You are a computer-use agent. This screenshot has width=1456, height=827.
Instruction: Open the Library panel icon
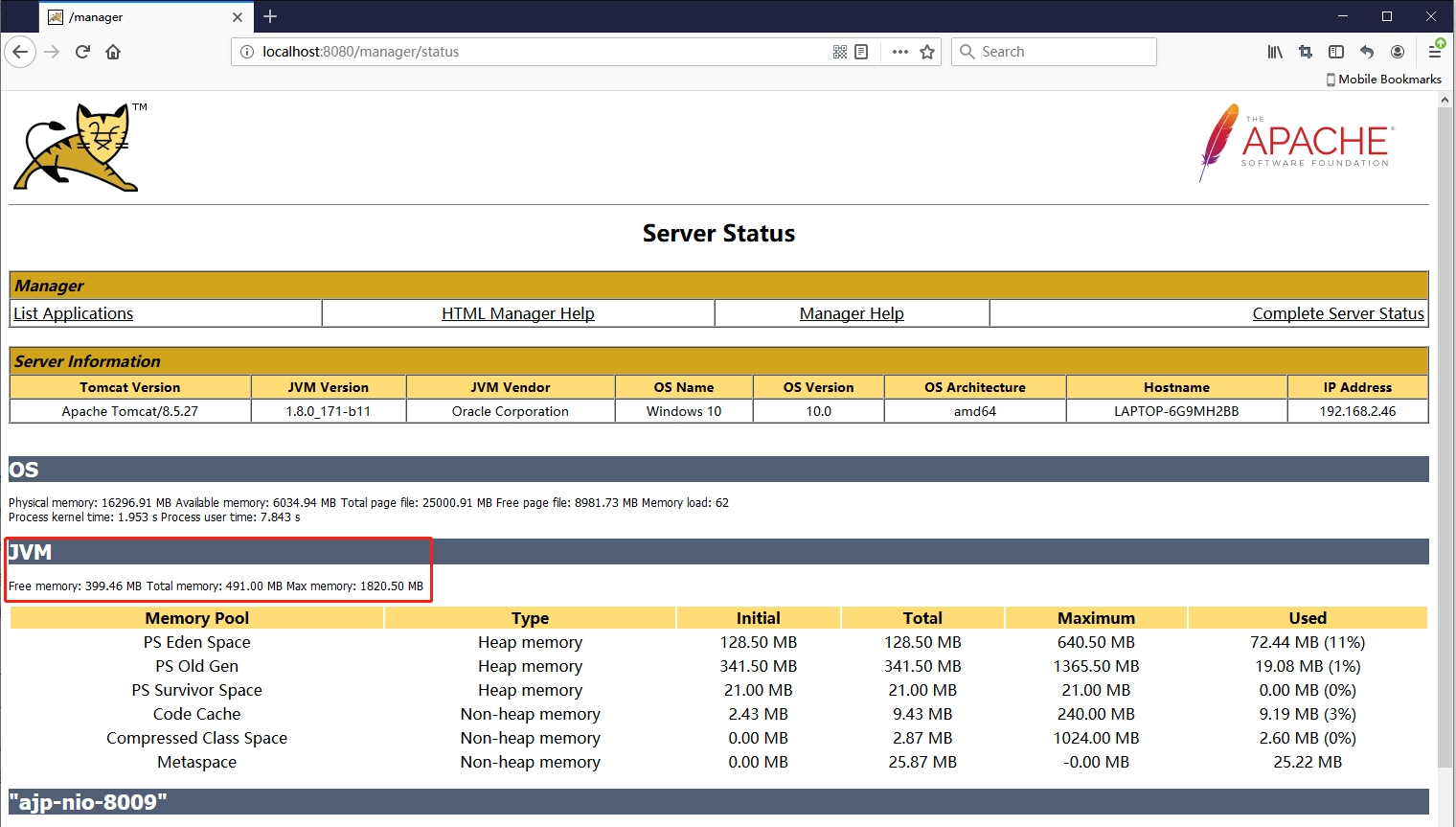coord(1275,52)
